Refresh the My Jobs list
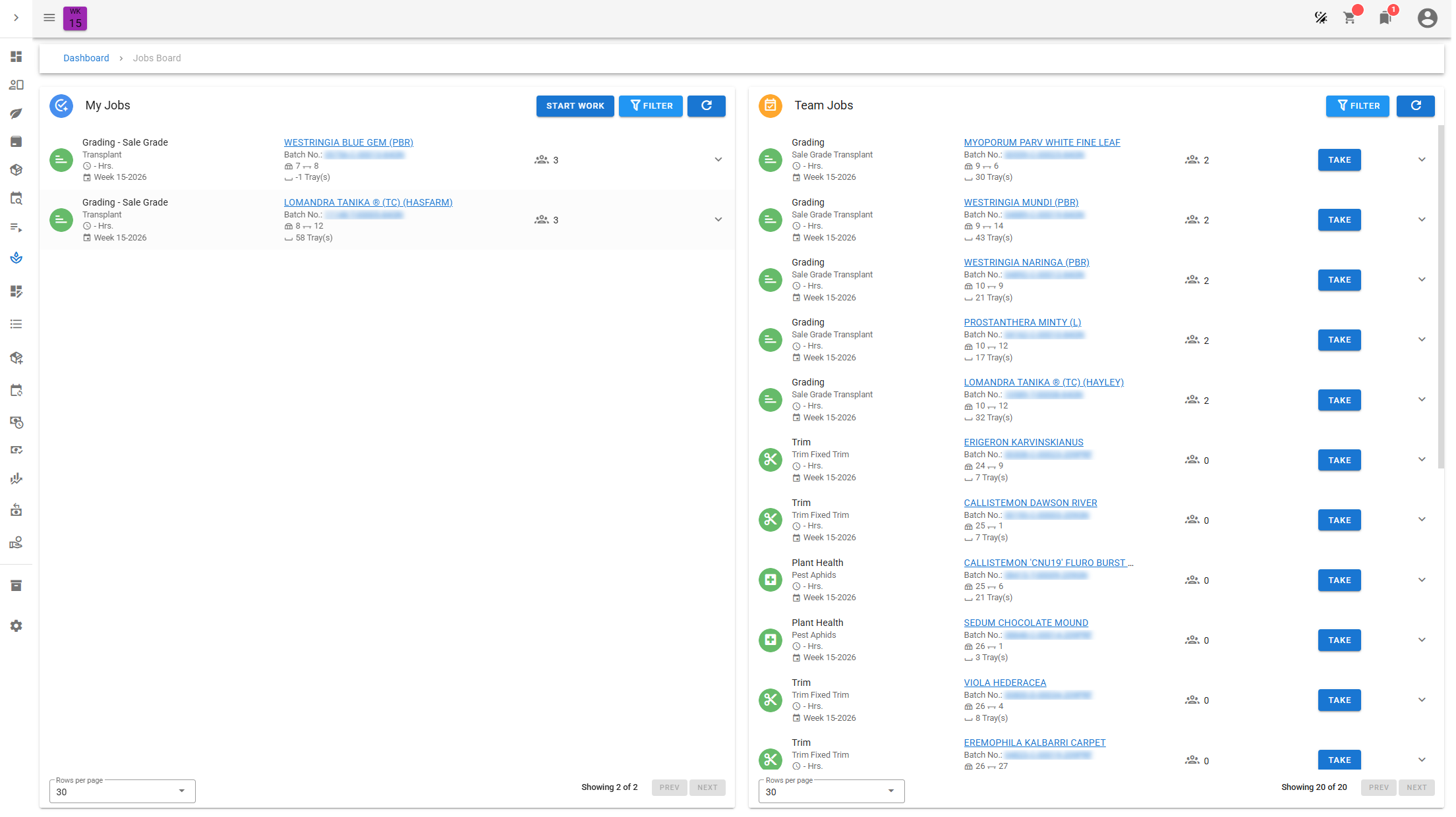Image resolution: width=1456 pixels, height=817 pixels. 706,106
